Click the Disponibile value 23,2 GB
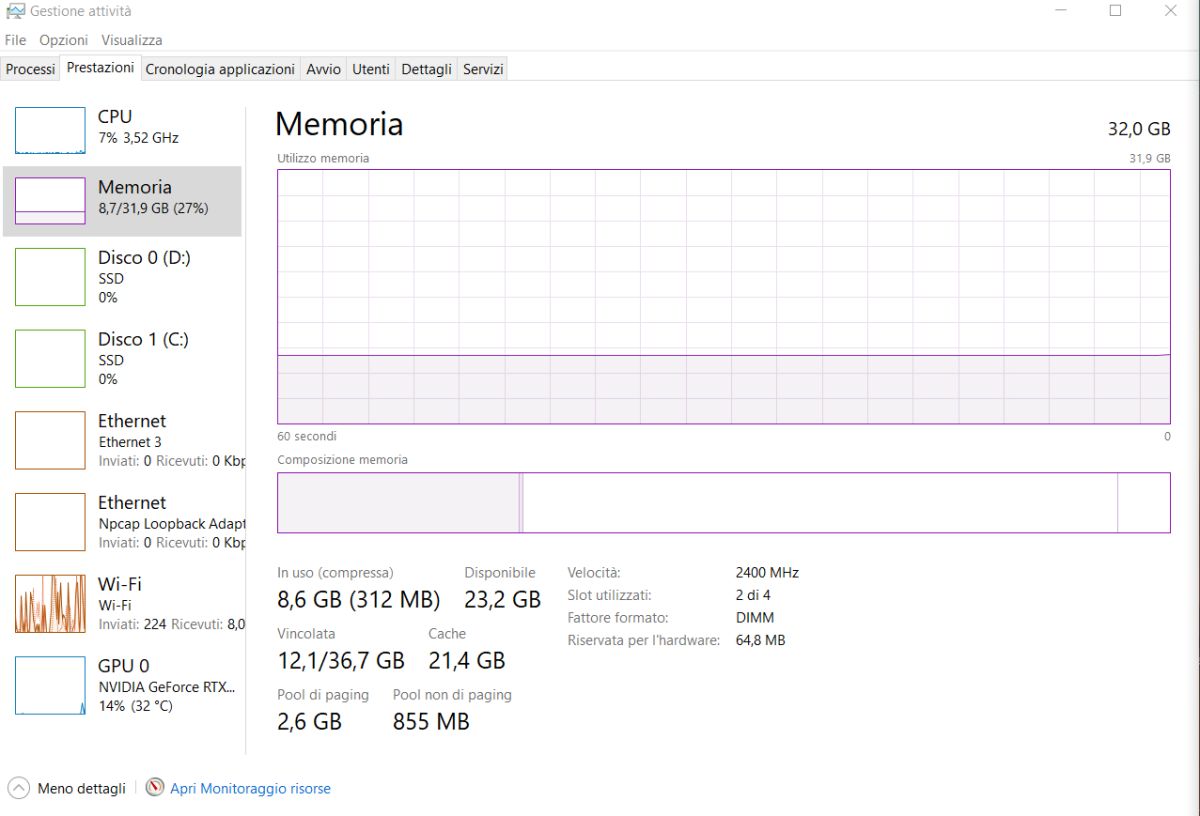 (x=502, y=600)
